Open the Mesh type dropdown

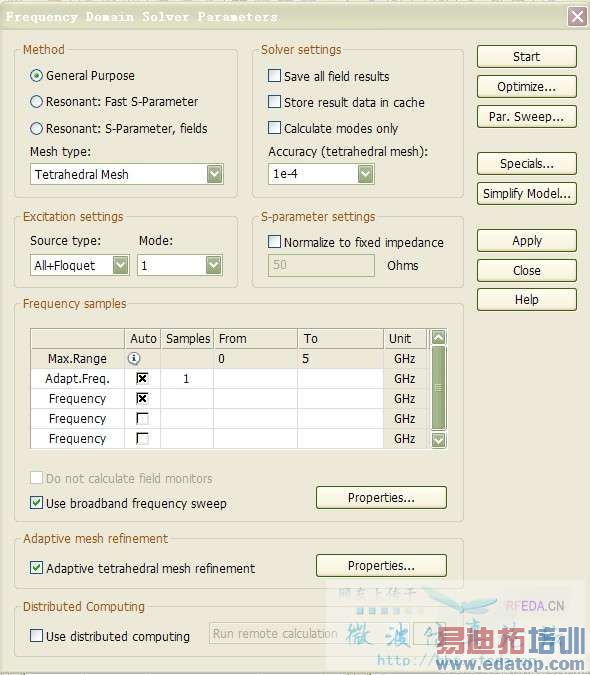tap(214, 174)
